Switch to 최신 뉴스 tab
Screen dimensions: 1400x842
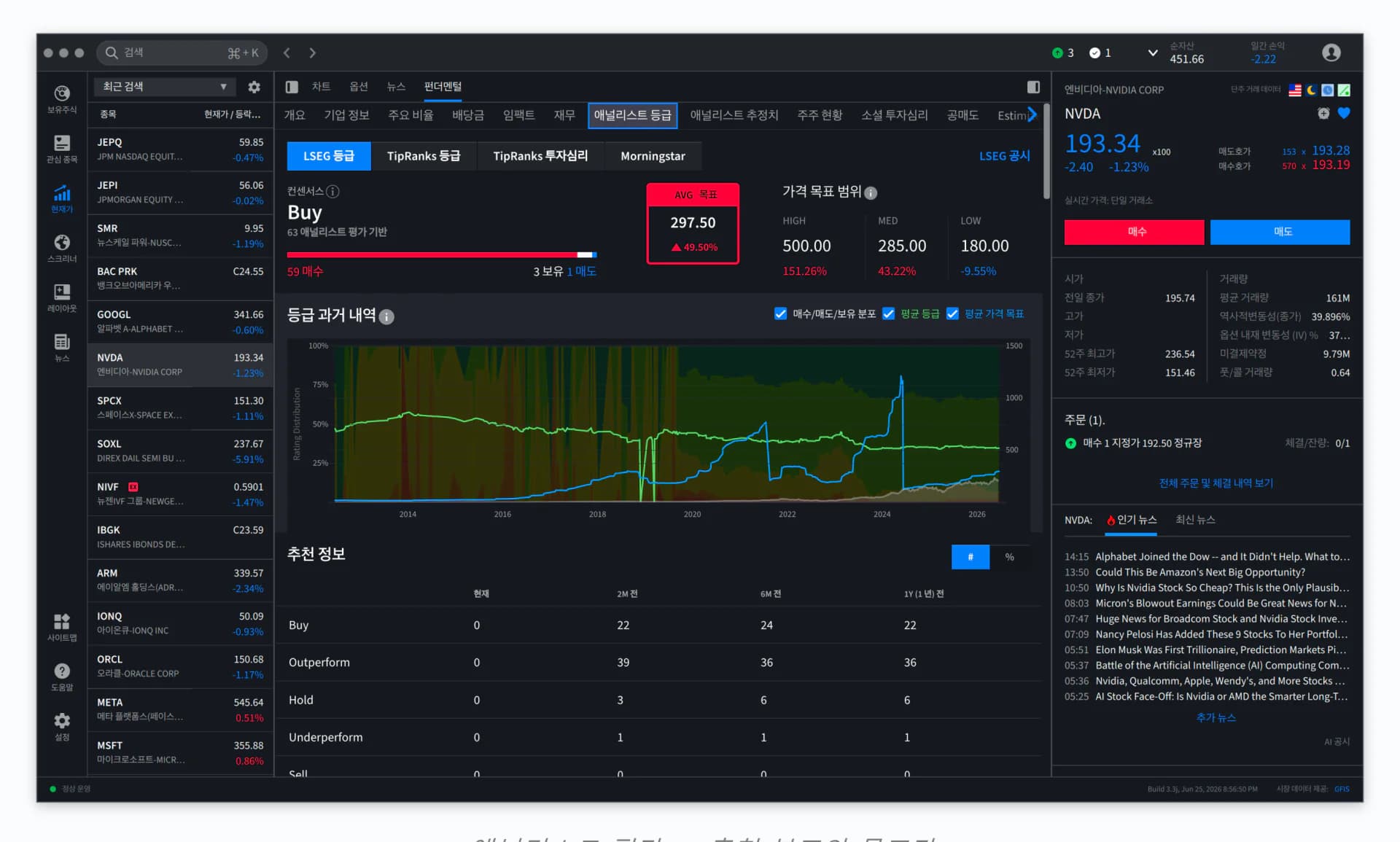point(1195,520)
